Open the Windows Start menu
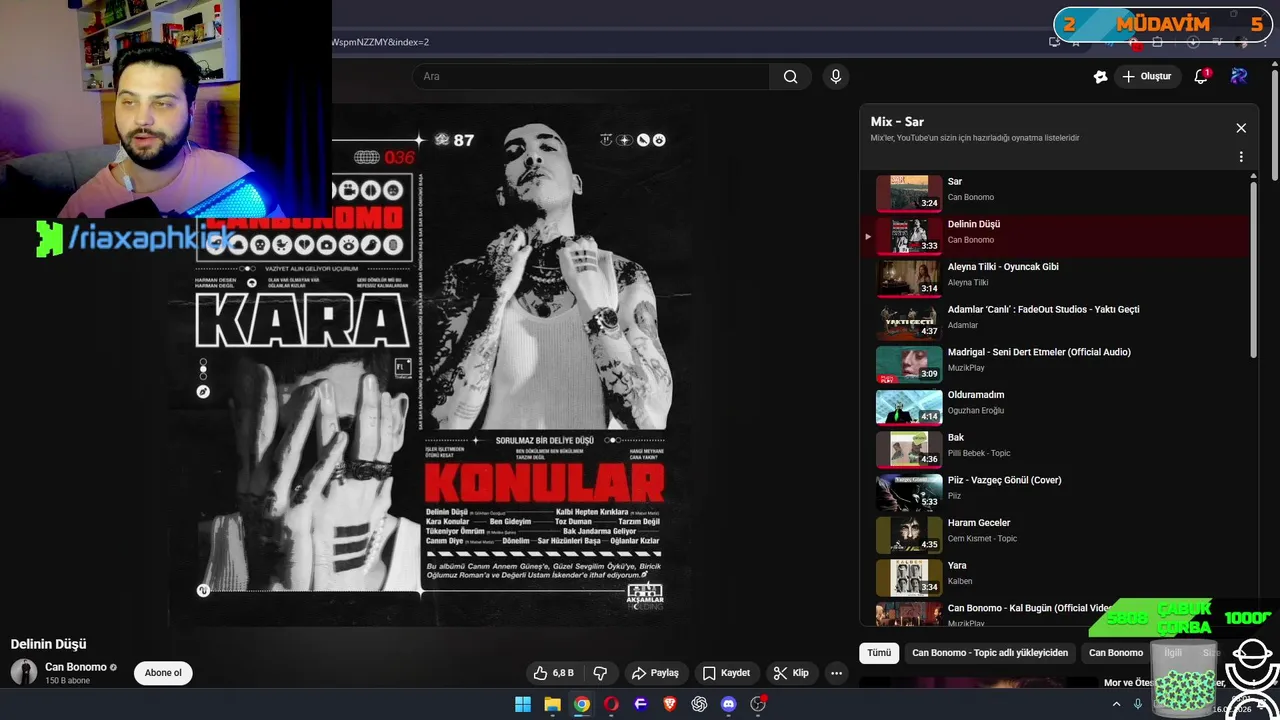The image size is (1280, 720). 523,704
